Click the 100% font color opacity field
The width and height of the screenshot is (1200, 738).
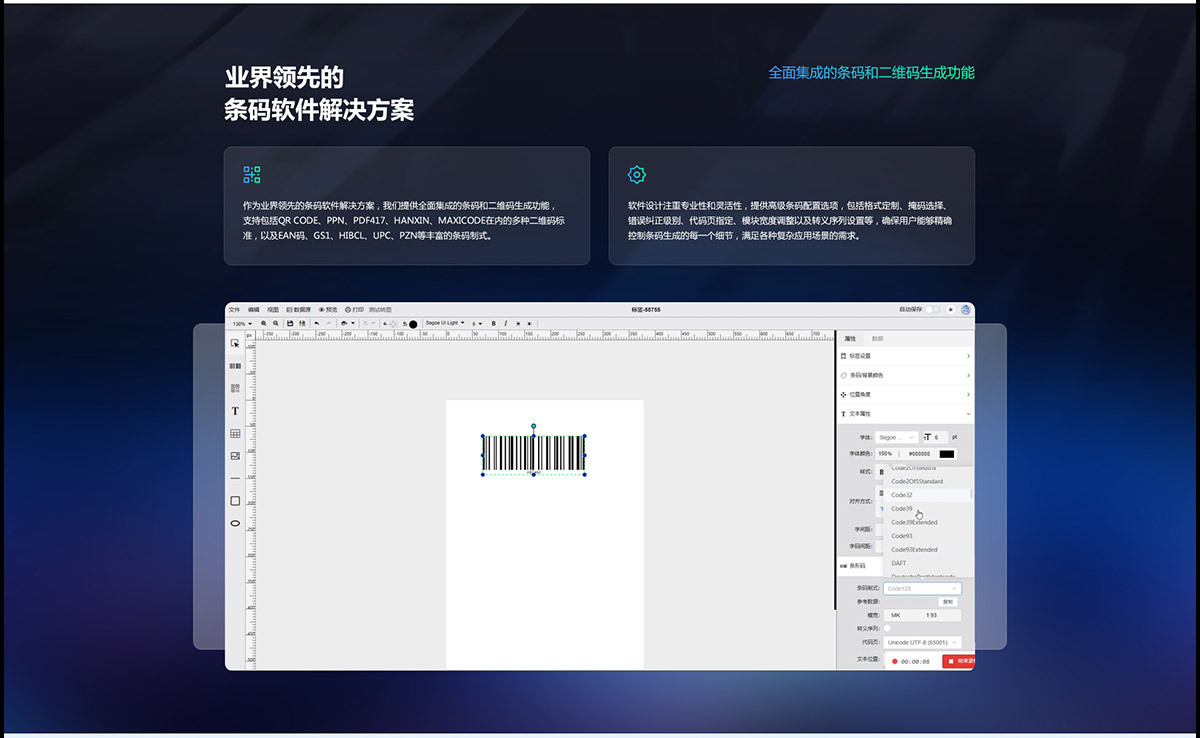click(886, 454)
